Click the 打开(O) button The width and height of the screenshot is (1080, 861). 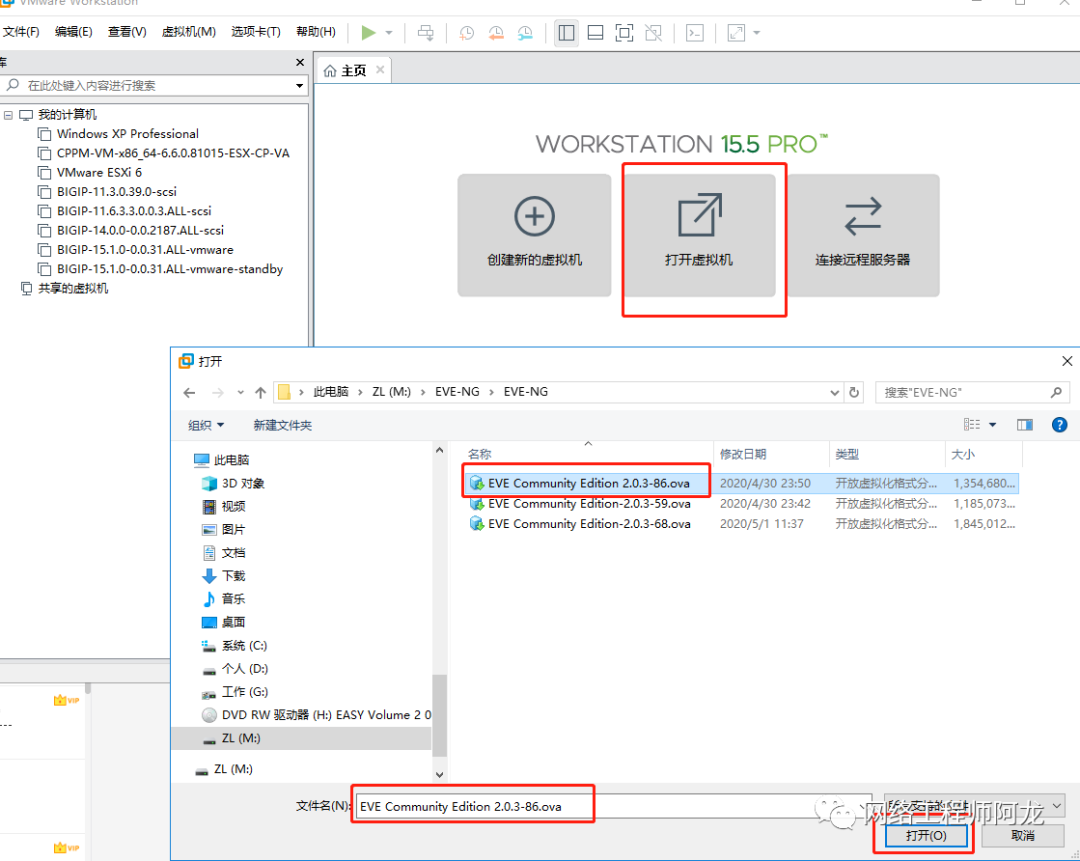coord(926,836)
